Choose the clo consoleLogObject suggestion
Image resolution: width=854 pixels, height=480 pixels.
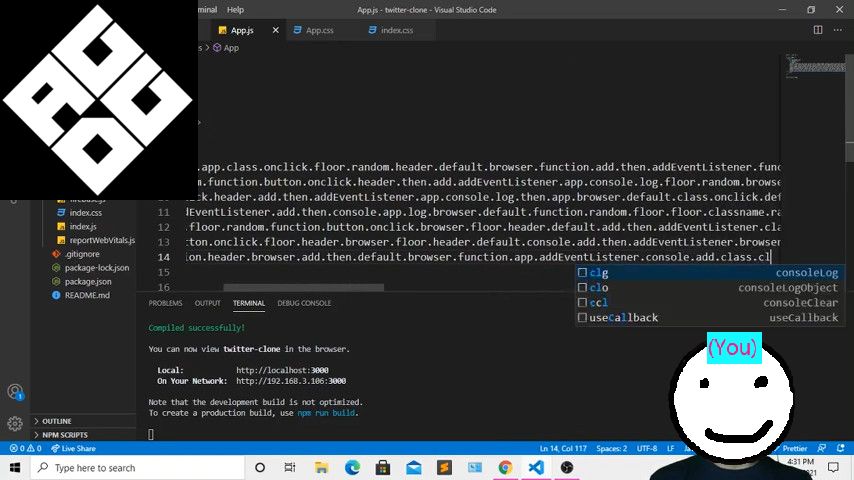(710, 288)
